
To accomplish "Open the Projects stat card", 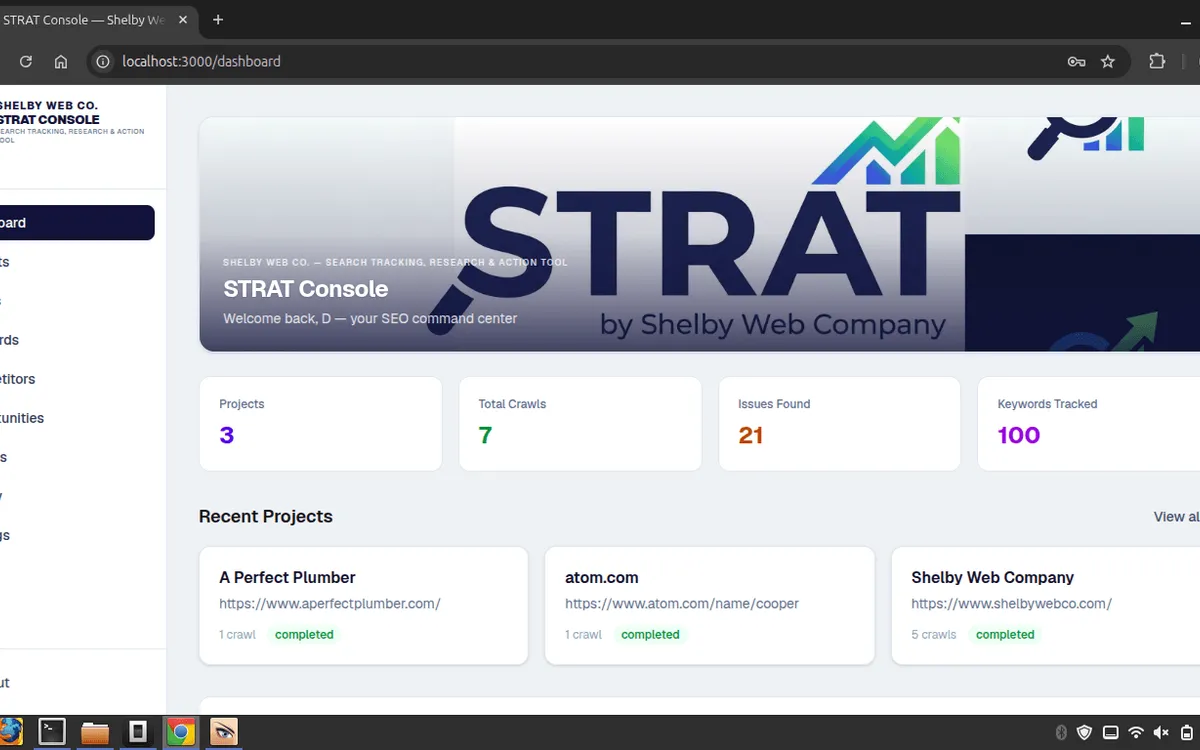I will [x=321, y=424].
